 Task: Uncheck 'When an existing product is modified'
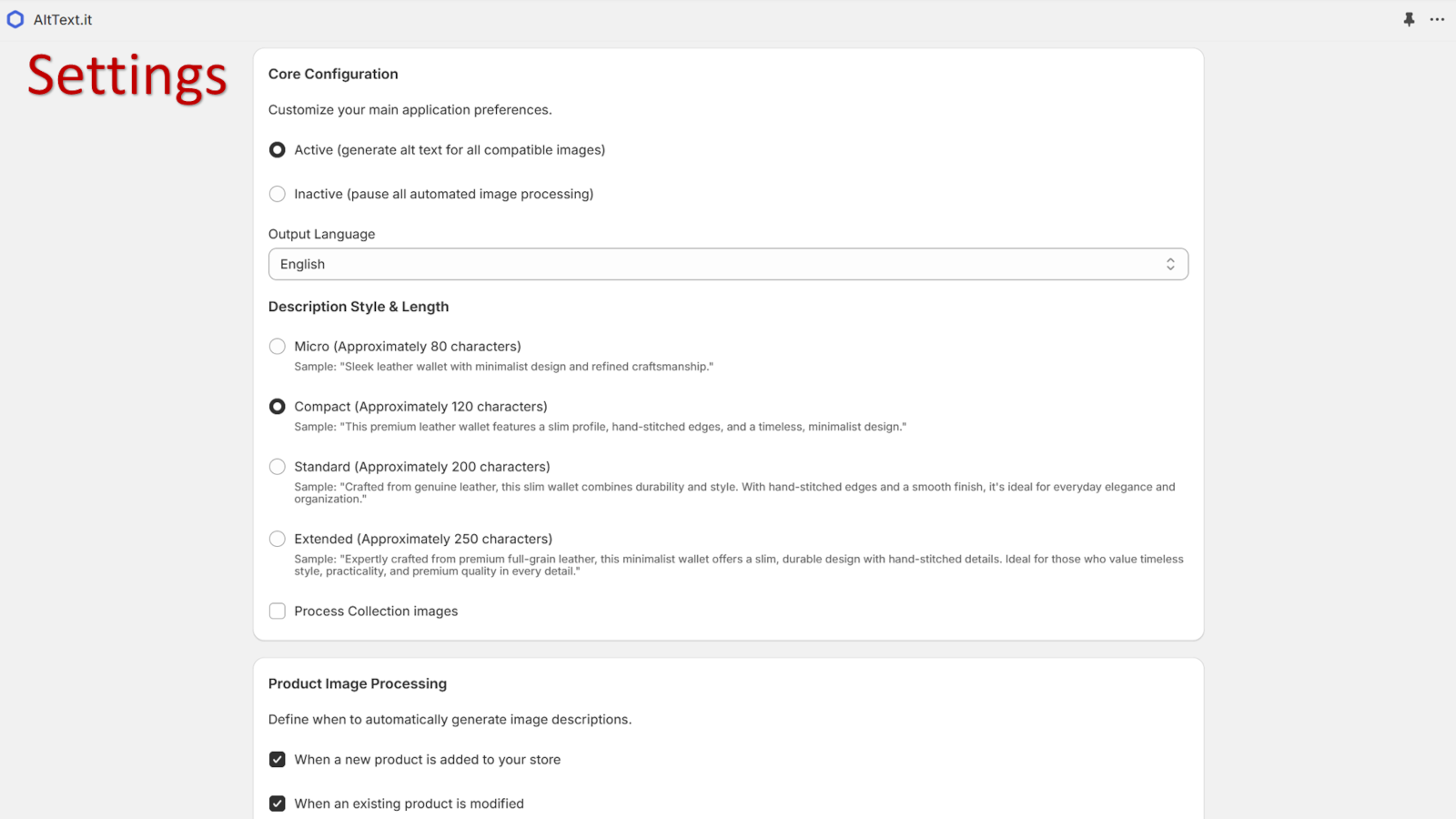point(277,803)
